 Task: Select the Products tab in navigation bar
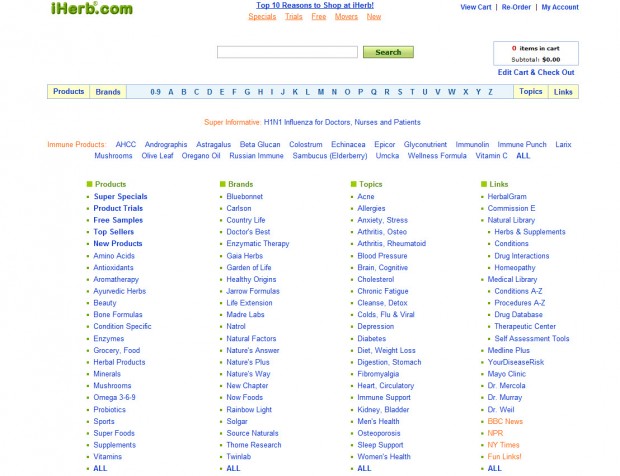(69, 91)
